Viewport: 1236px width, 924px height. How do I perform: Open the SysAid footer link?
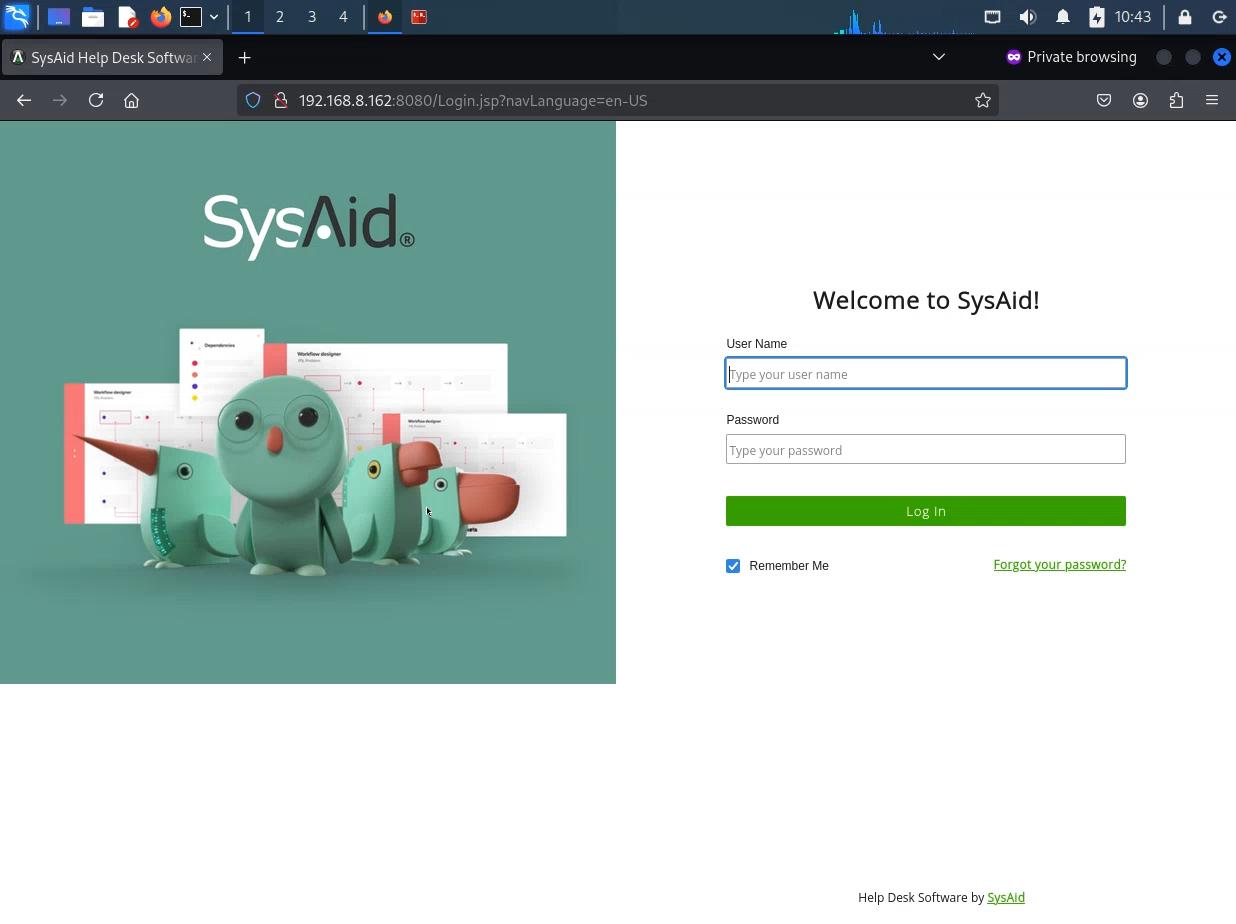pyautogui.click(x=1006, y=898)
